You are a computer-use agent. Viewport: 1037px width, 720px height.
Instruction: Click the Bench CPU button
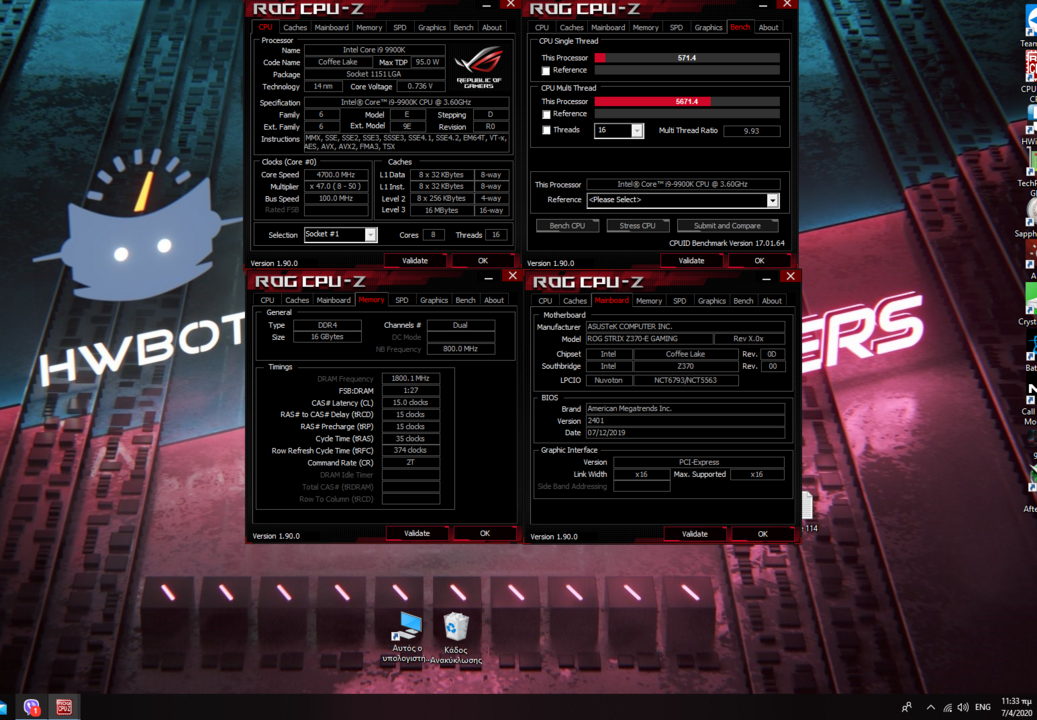click(x=567, y=226)
